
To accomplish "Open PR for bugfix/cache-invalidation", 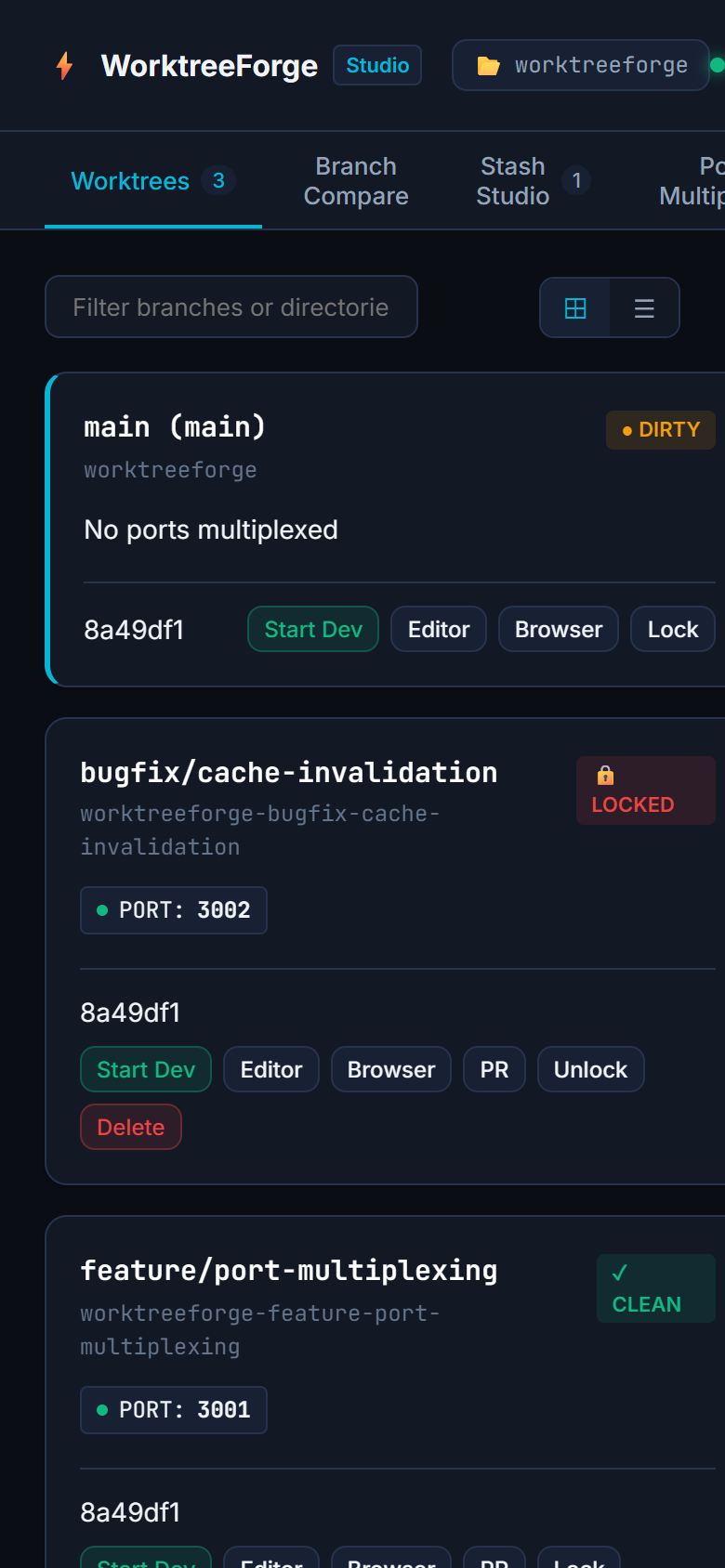I will [x=494, y=1069].
